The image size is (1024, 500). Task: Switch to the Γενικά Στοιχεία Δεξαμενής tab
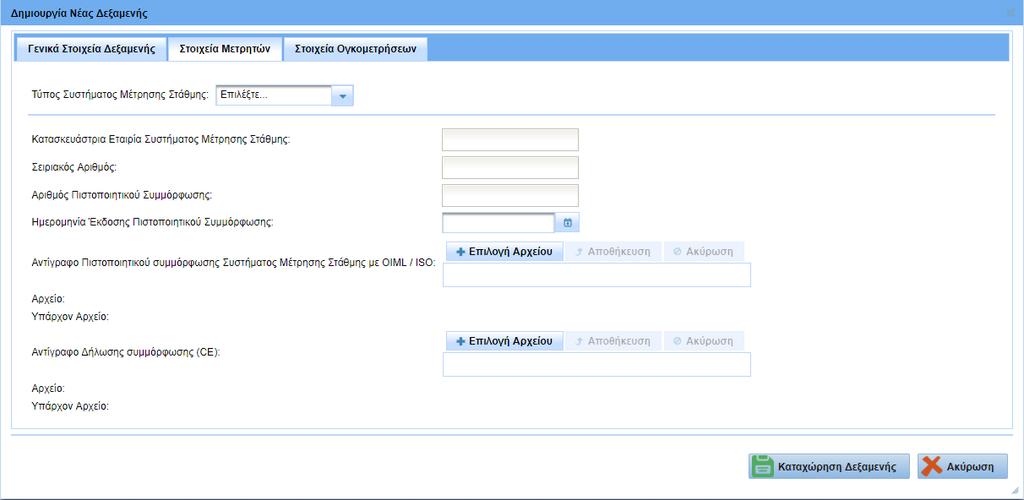[91, 49]
